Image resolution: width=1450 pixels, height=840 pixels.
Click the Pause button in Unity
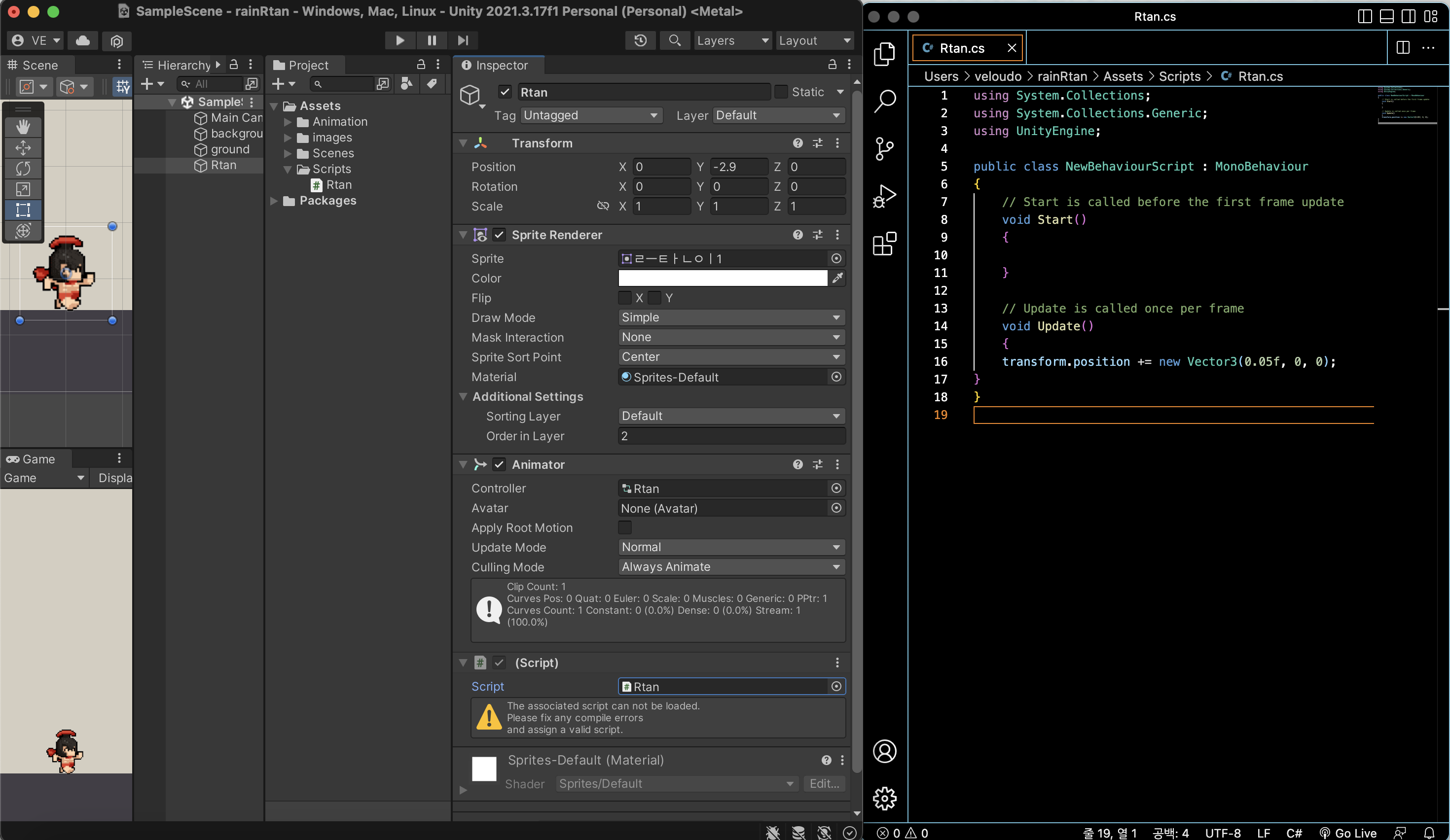click(432, 40)
